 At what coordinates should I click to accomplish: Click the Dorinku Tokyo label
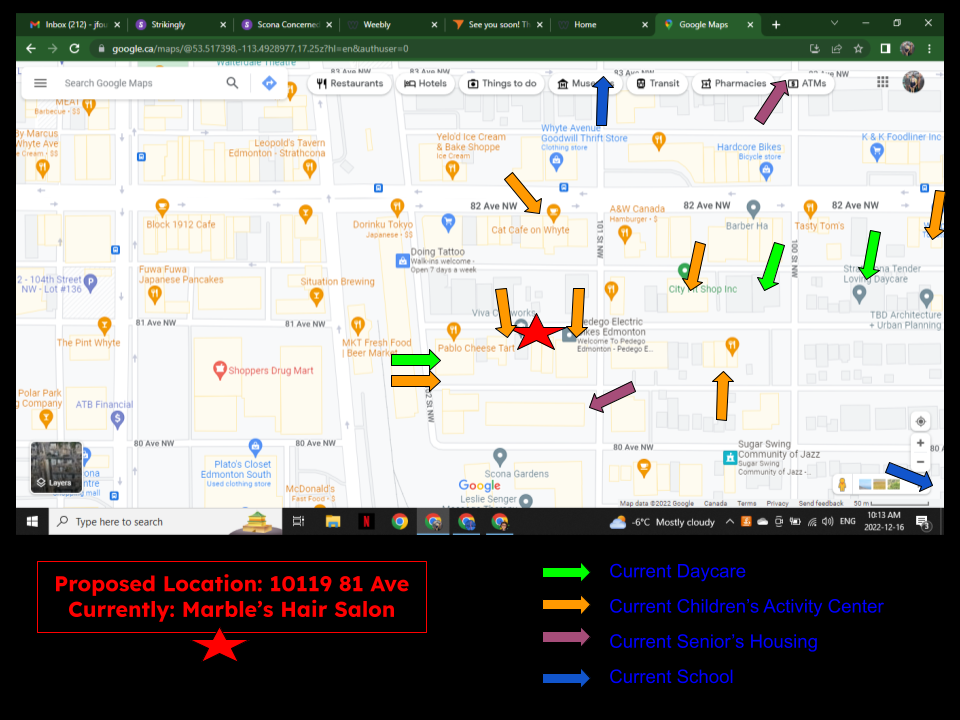[383, 224]
